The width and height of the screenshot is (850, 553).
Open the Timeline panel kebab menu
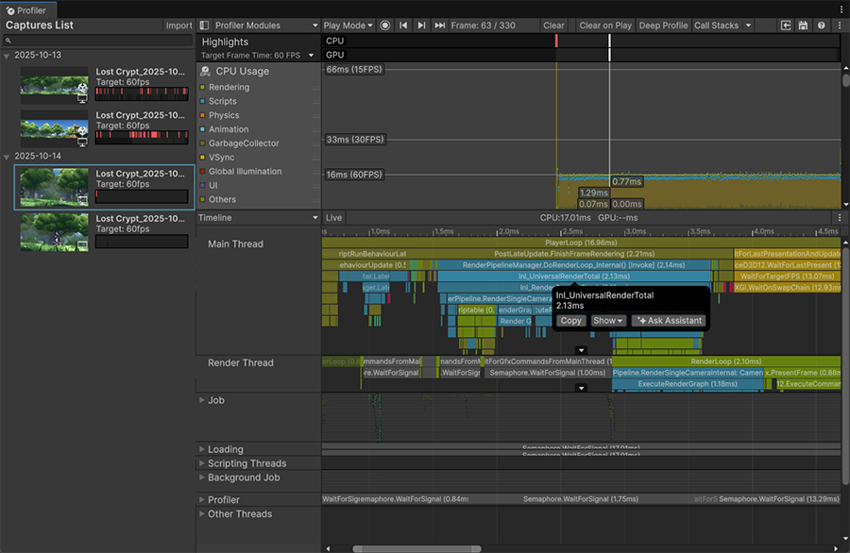click(x=840, y=217)
